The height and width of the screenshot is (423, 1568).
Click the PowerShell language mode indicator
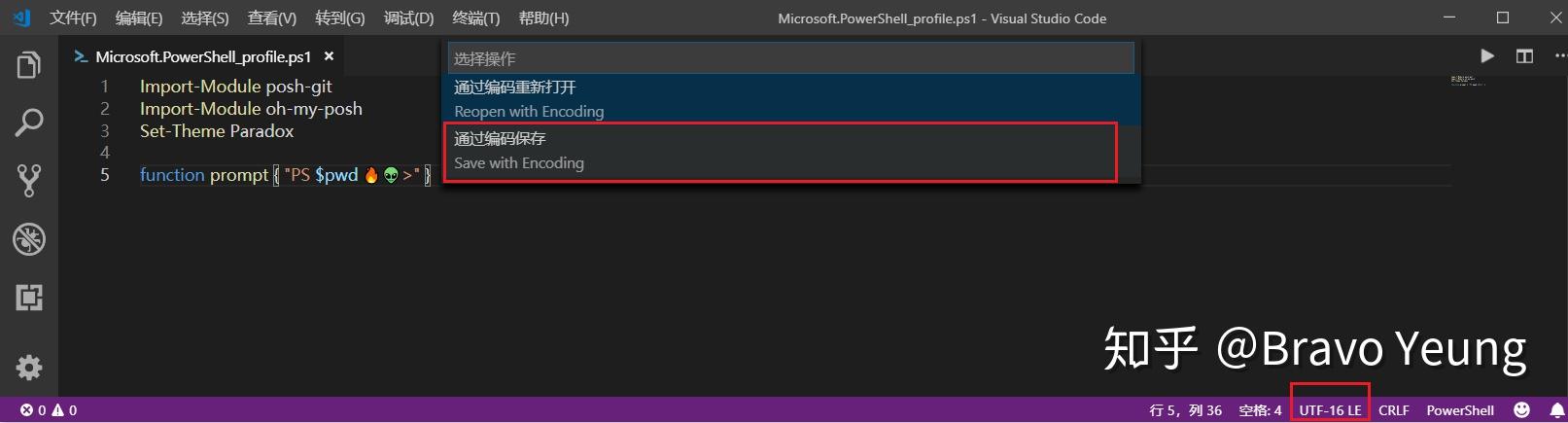(x=1460, y=410)
